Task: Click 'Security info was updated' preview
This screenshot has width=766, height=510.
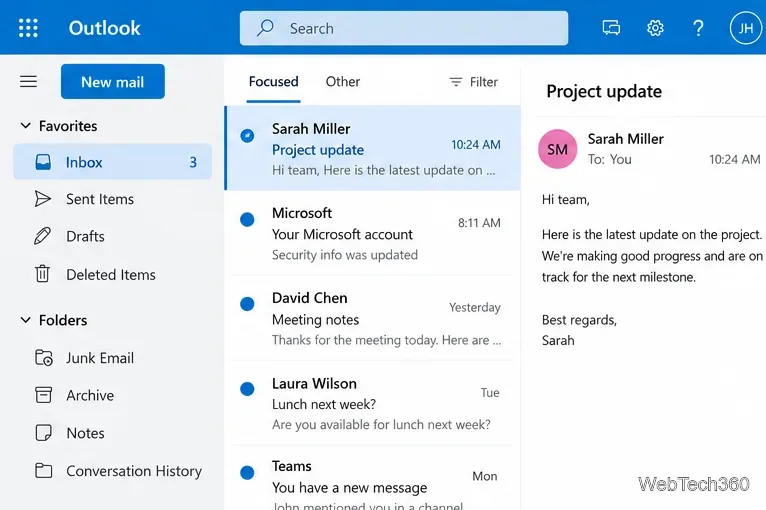Action: (x=345, y=255)
